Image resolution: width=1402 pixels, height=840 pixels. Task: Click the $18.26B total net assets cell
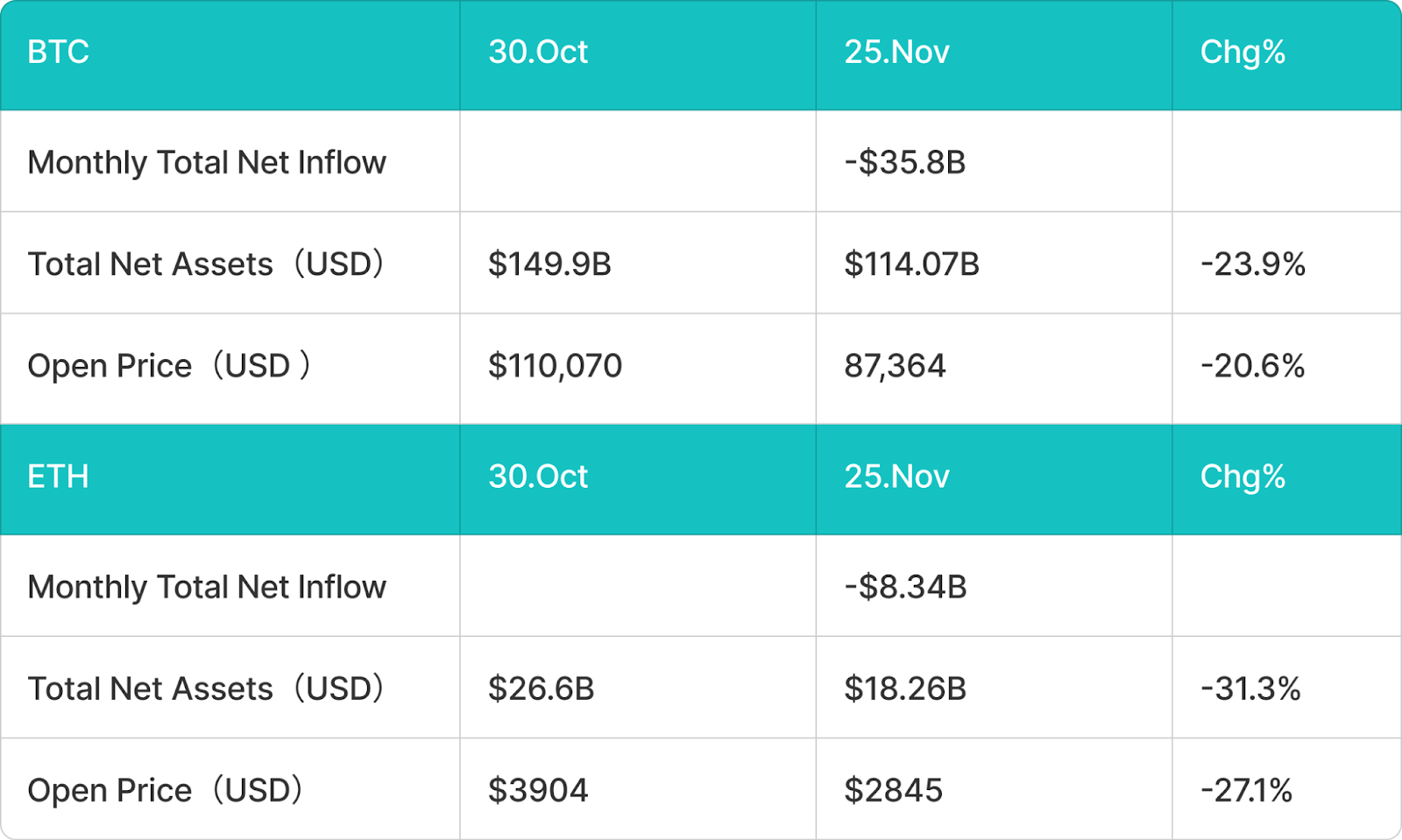point(905,689)
